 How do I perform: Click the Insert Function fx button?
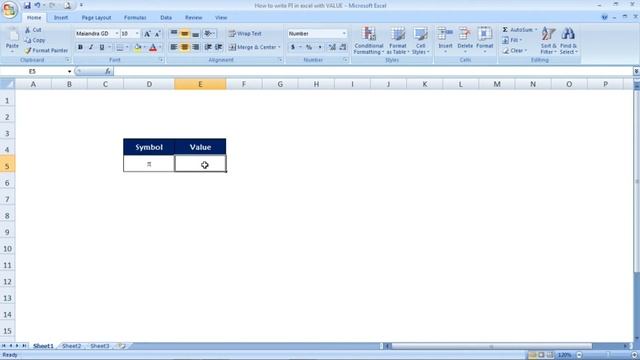click(x=108, y=71)
